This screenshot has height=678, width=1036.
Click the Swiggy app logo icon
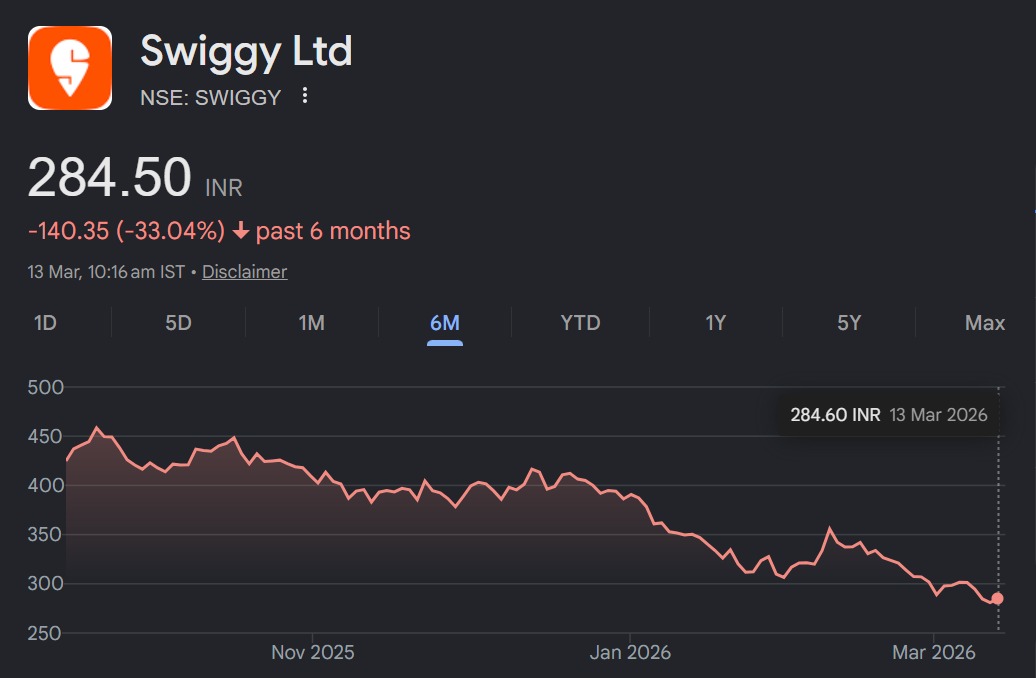[68, 68]
